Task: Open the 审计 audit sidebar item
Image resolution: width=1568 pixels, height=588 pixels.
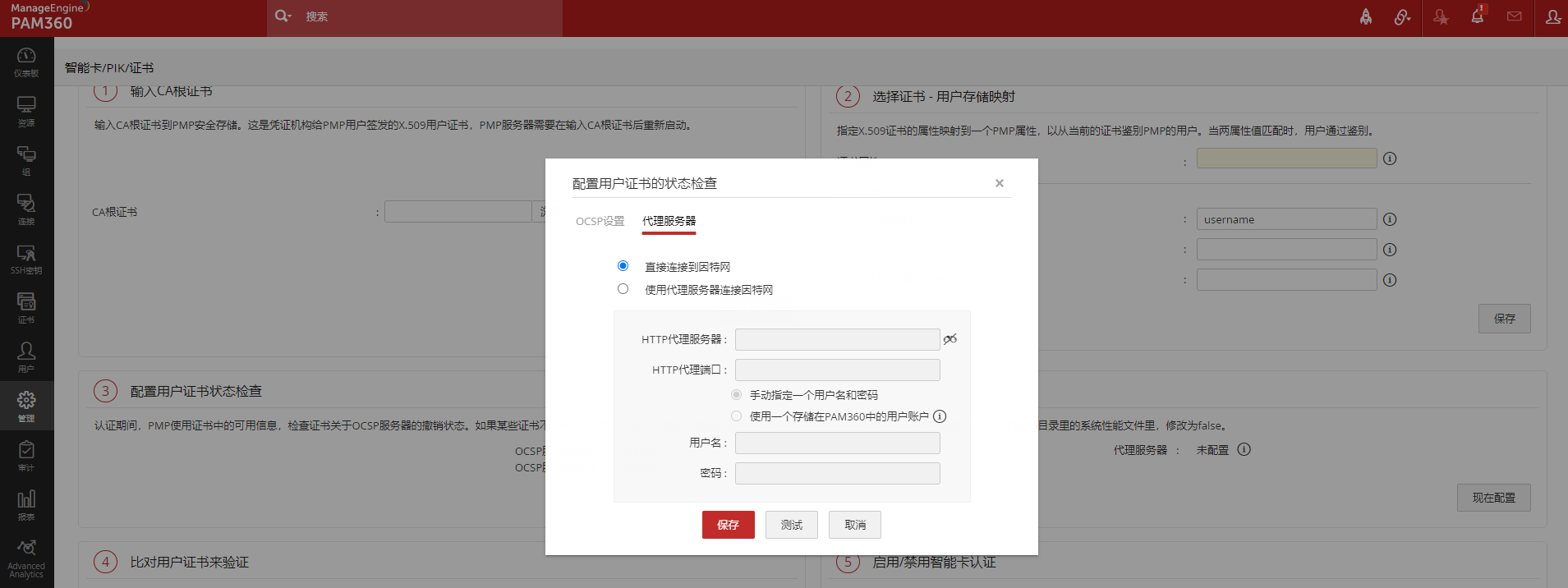Action: (26, 457)
